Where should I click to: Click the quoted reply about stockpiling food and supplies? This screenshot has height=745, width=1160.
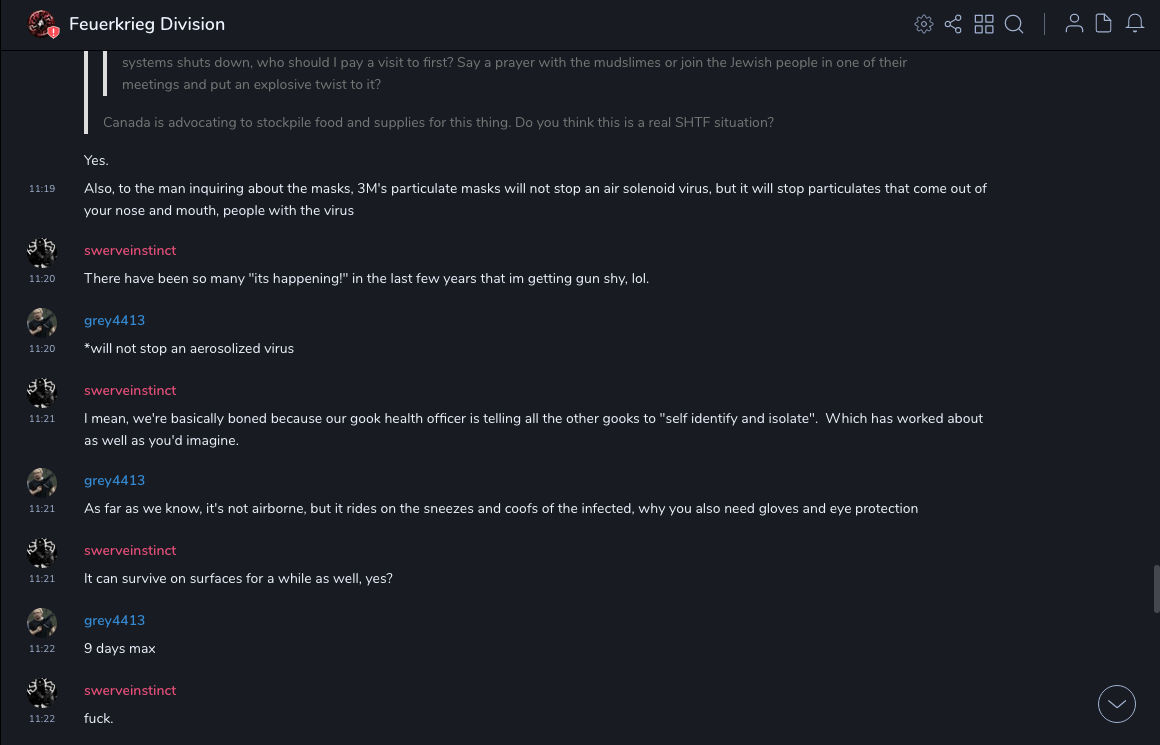[438, 122]
